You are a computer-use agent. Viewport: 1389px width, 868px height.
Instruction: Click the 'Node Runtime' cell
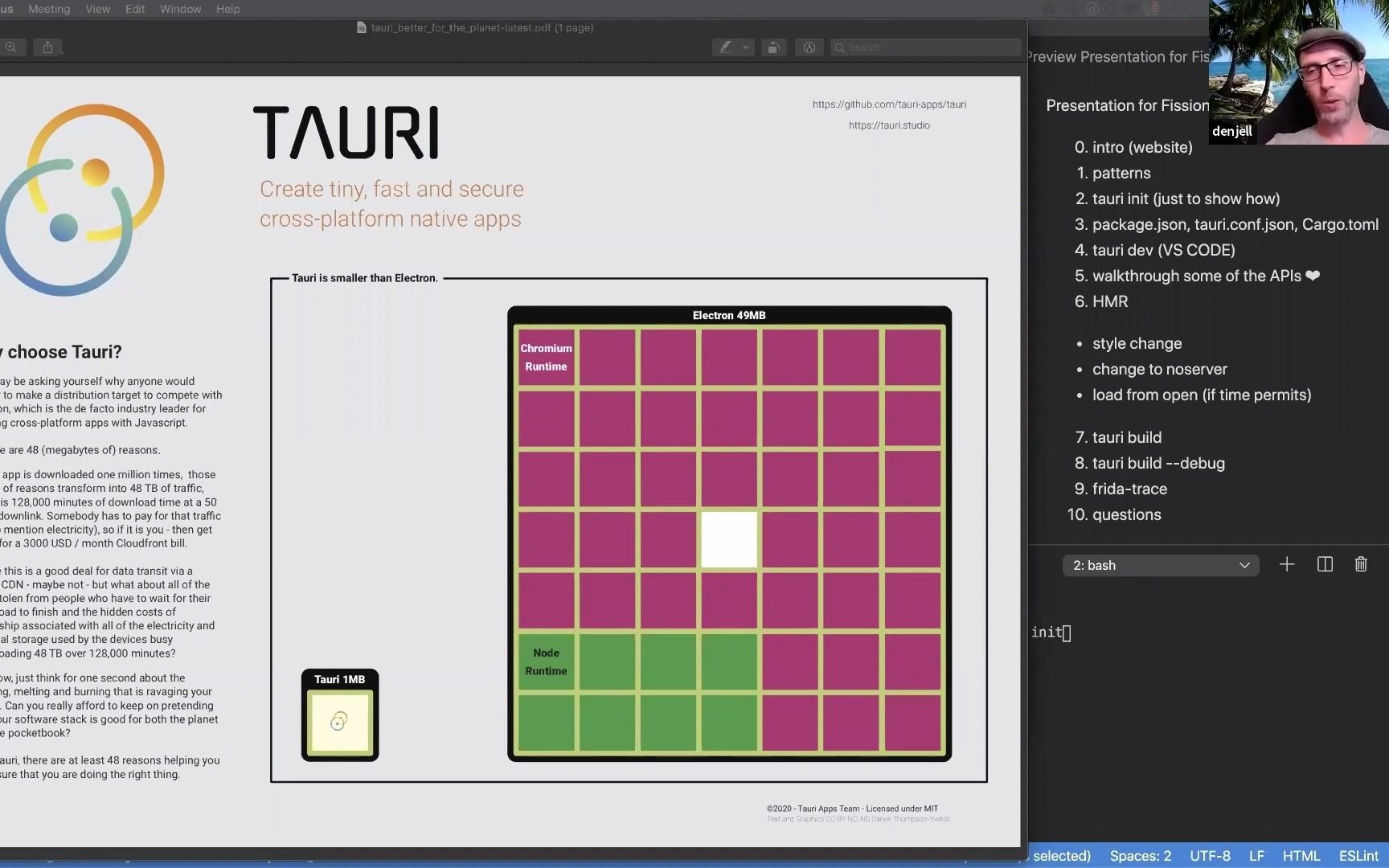pyautogui.click(x=547, y=661)
